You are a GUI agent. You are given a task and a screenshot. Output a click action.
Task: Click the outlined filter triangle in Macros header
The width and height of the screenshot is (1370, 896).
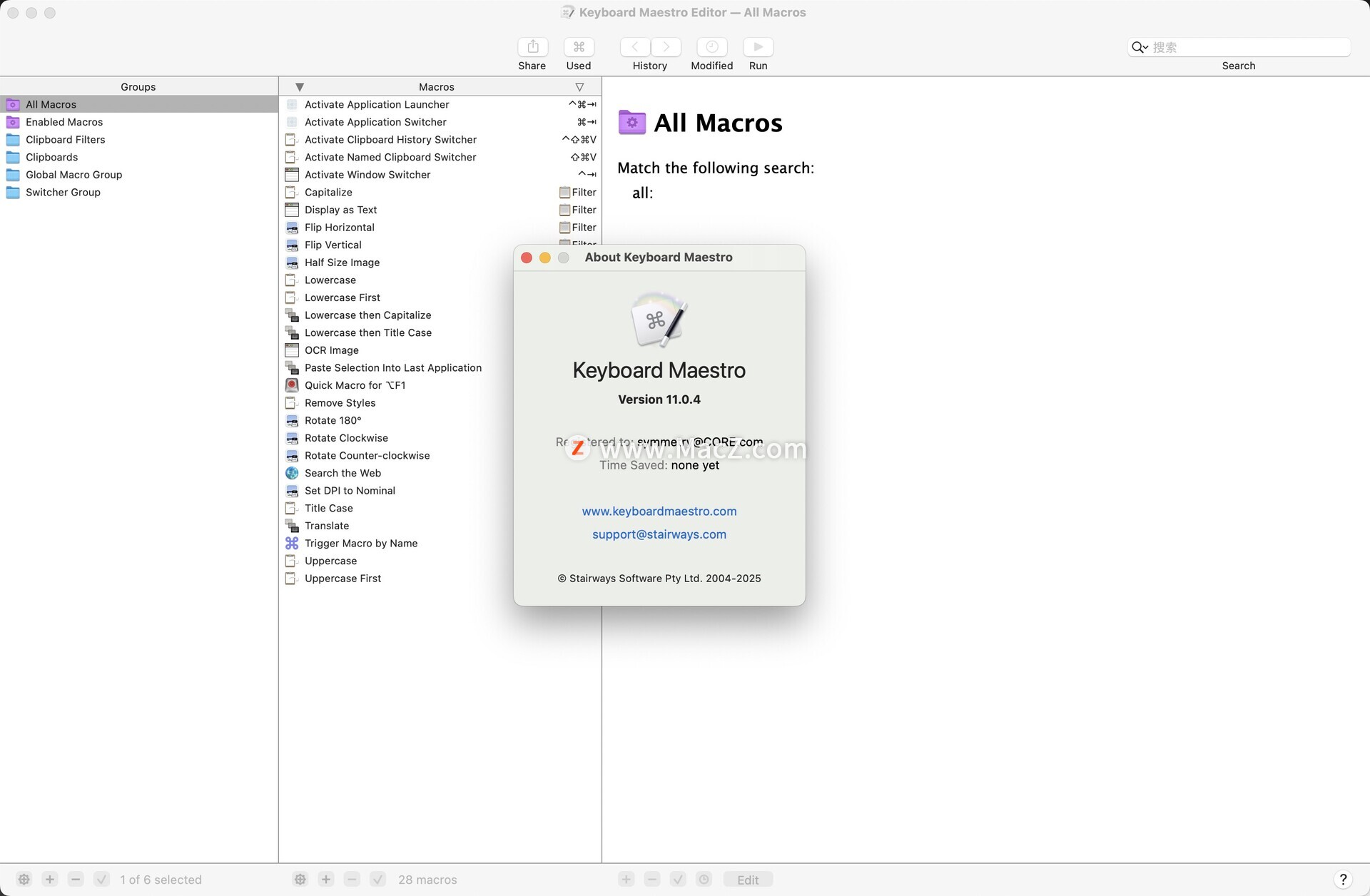579,87
